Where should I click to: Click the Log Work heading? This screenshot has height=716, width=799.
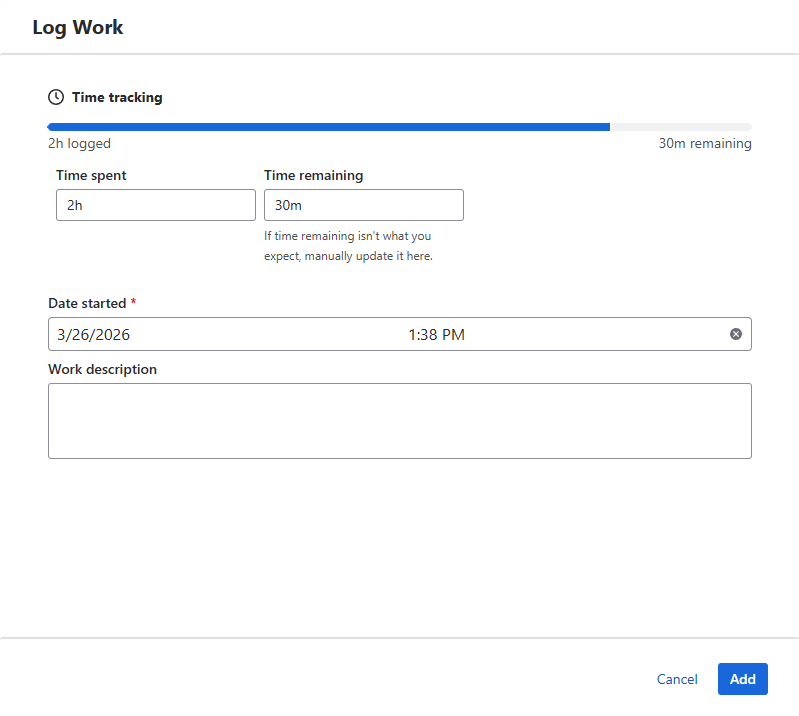click(x=77, y=28)
